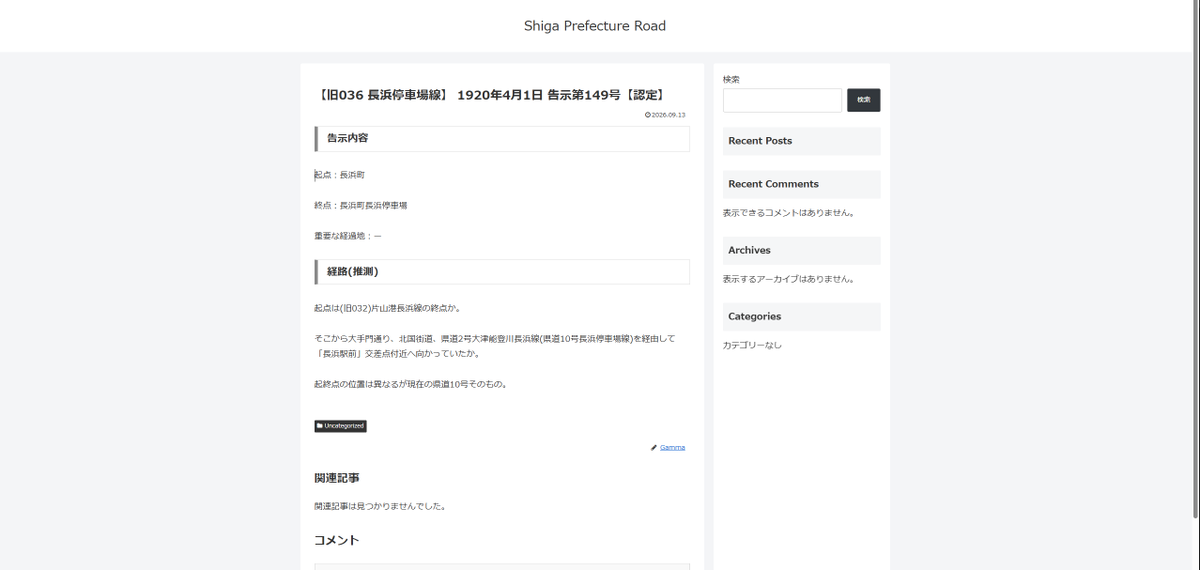The height and width of the screenshot is (570, 1200).
Task: Click the 告示内容 section heading
Action: click(x=502, y=138)
